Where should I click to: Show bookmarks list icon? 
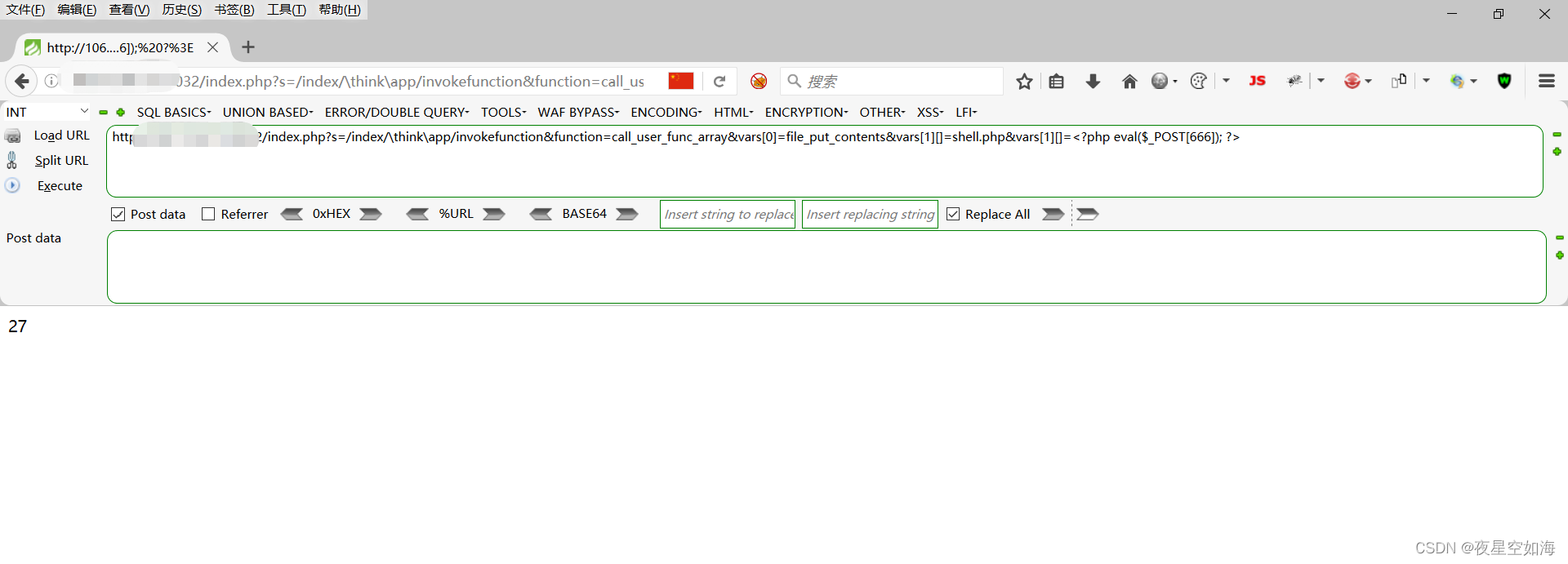pos(1056,81)
